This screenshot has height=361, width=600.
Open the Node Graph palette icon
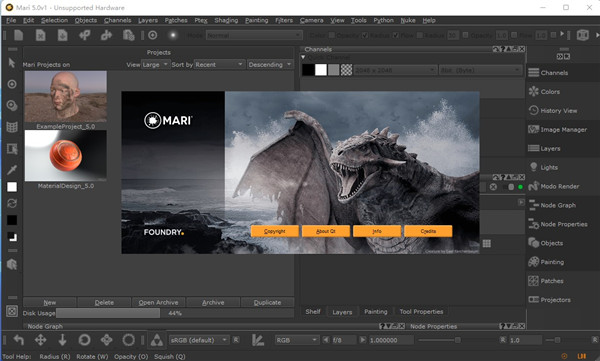533,205
